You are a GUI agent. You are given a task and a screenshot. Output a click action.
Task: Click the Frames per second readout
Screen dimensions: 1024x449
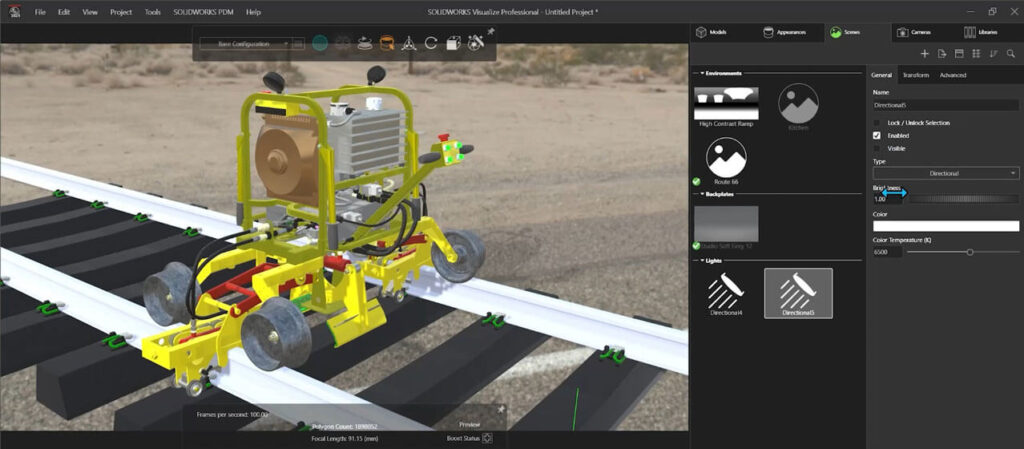[232, 414]
